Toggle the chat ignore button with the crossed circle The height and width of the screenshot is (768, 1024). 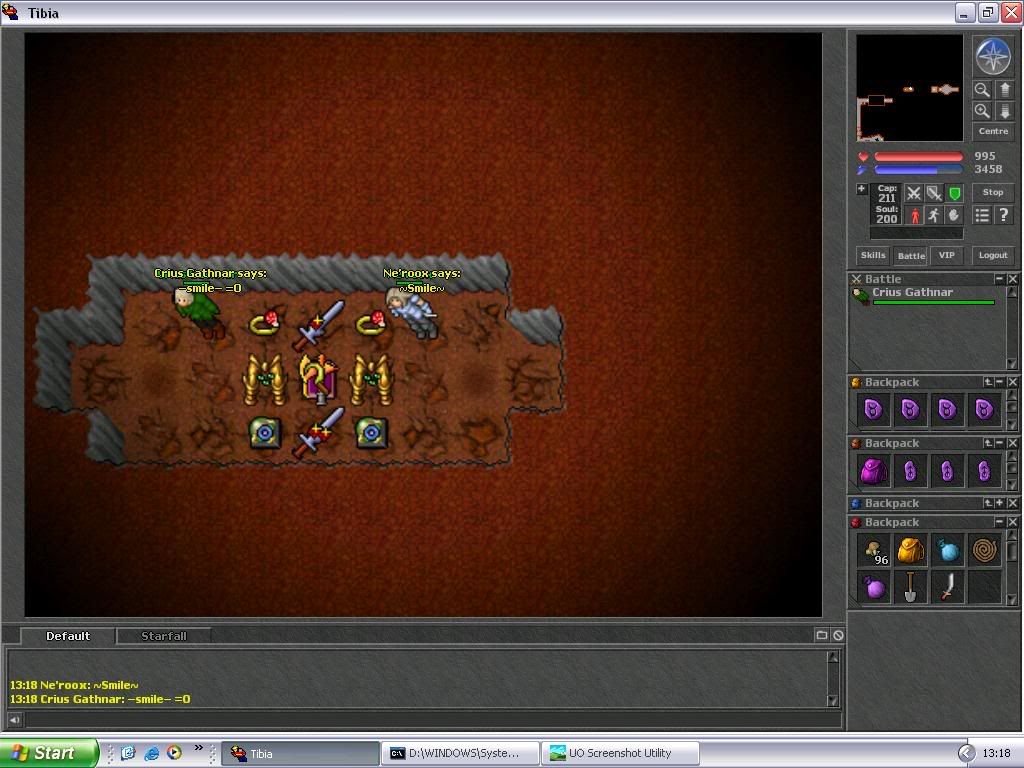point(838,635)
